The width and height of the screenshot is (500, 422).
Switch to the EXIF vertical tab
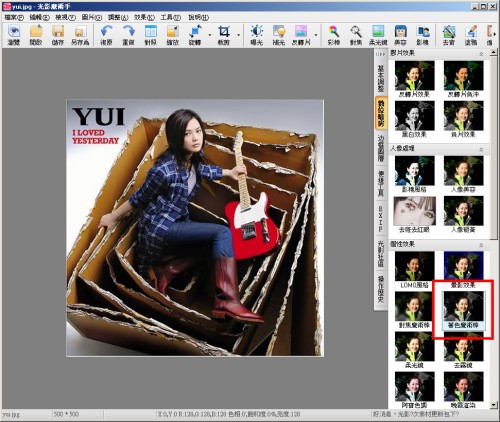[x=381, y=218]
